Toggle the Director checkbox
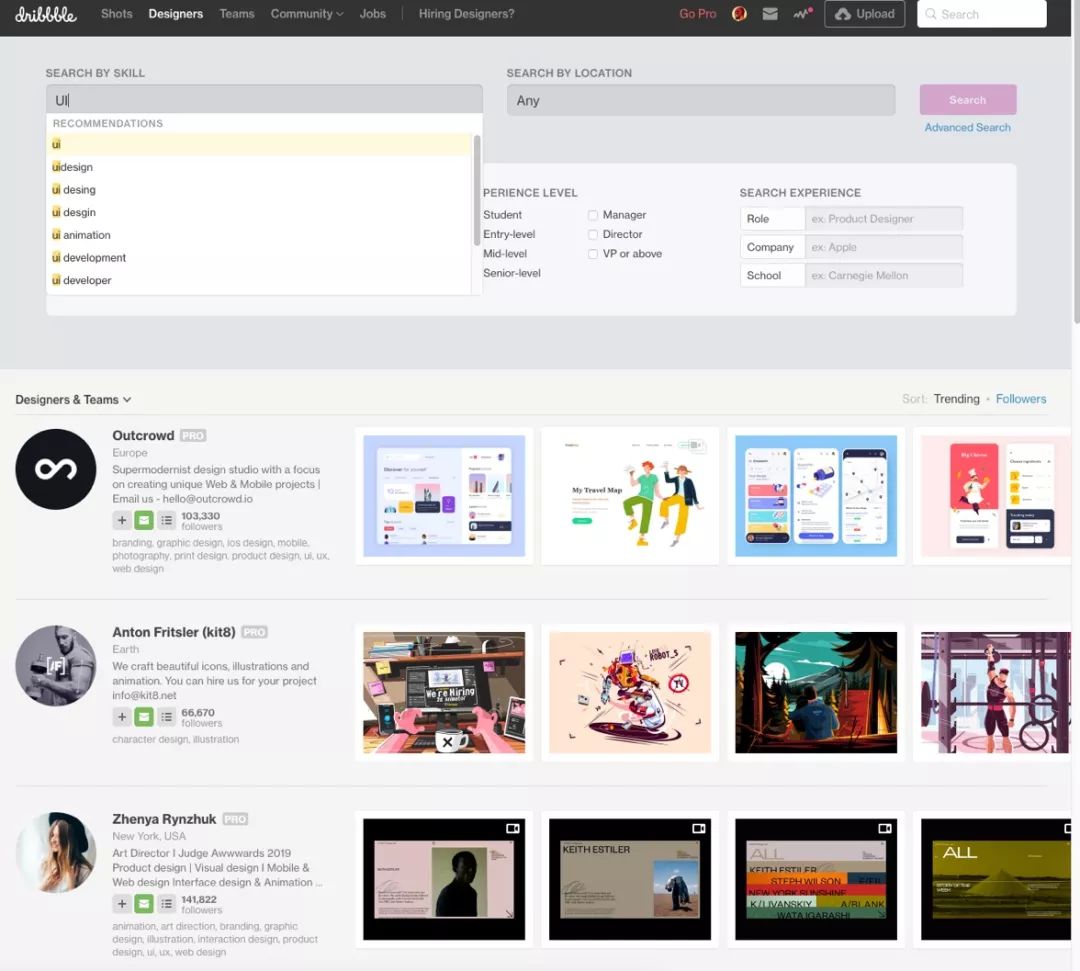The height and width of the screenshot is (971, 1080). coord(592,235)
